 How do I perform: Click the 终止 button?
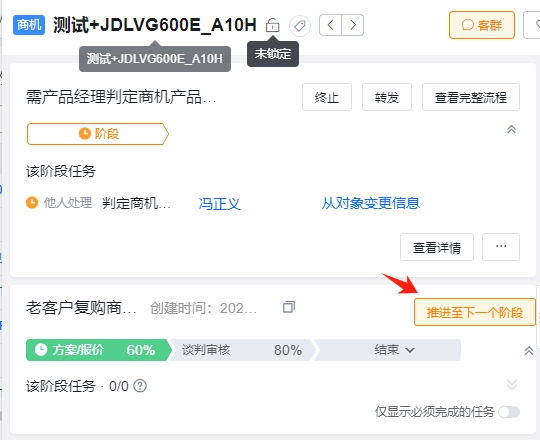327,97
